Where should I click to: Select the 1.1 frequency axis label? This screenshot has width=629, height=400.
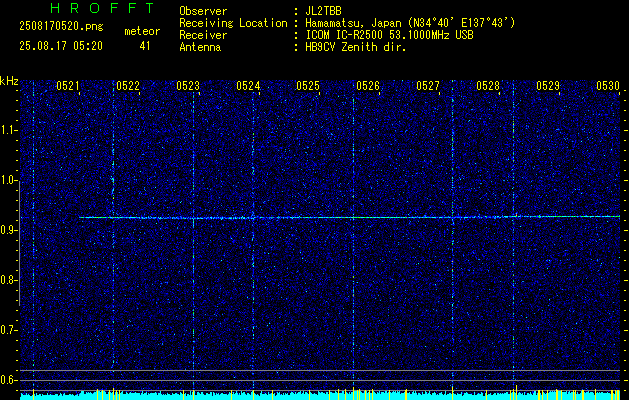(x=8, y=130)
